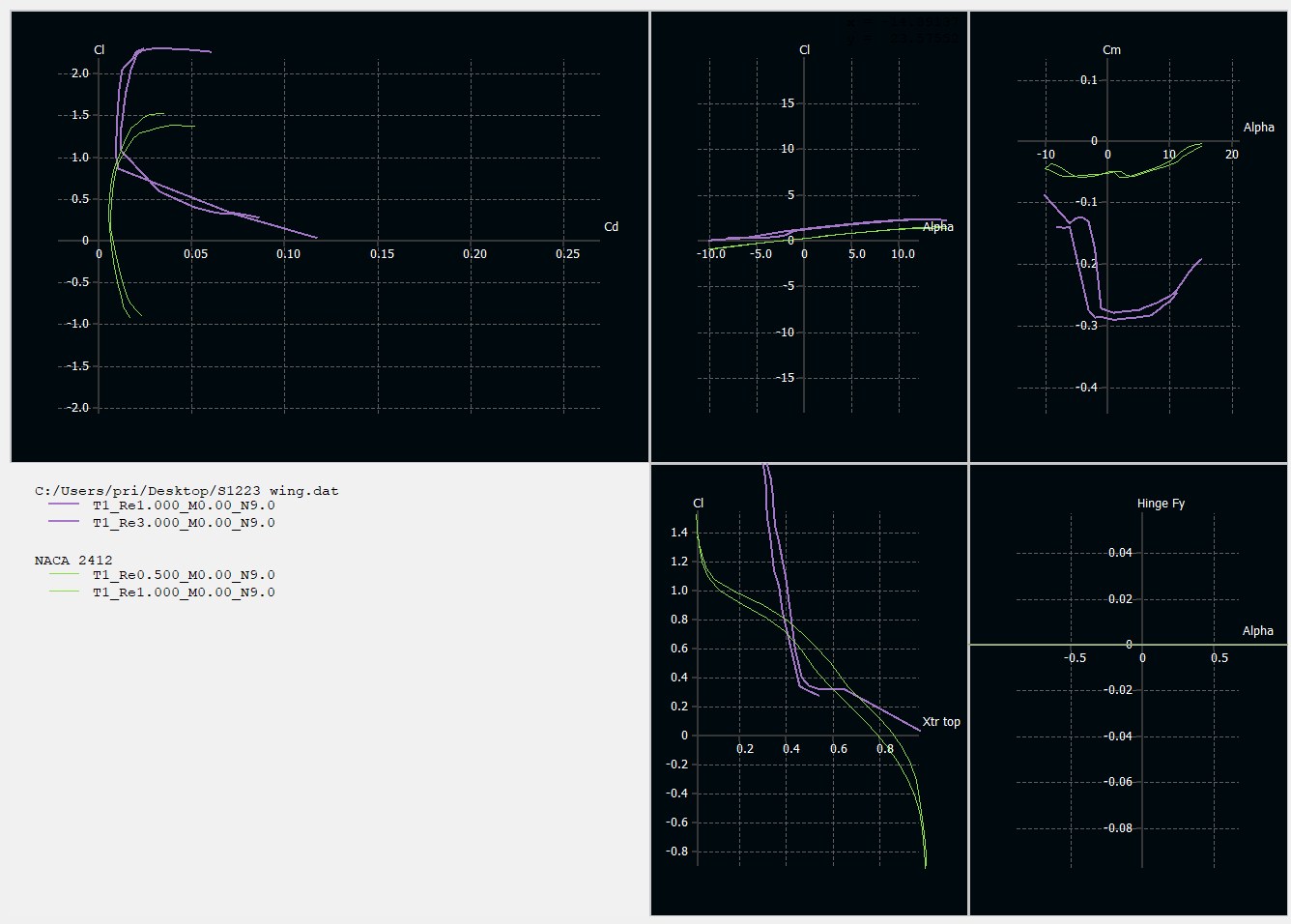1291x924 pixels.
Task: Click the -0.3 tick on the Cm axis
Action: [1087, 326]
